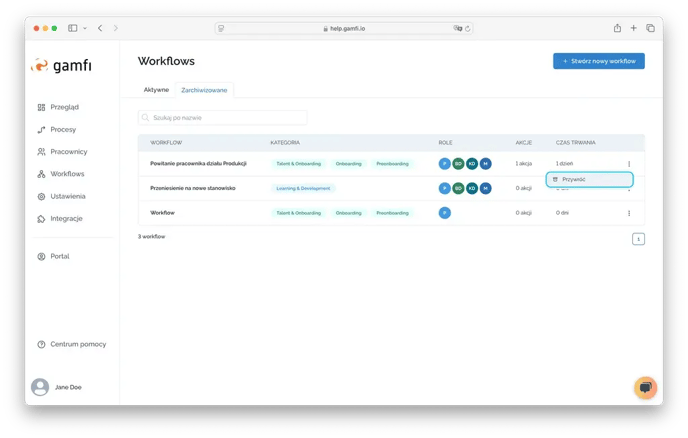Viewport: 688px width, 438px height.
Task: Click the Stwórz nowy workflow button
Action: pos(598,61)
